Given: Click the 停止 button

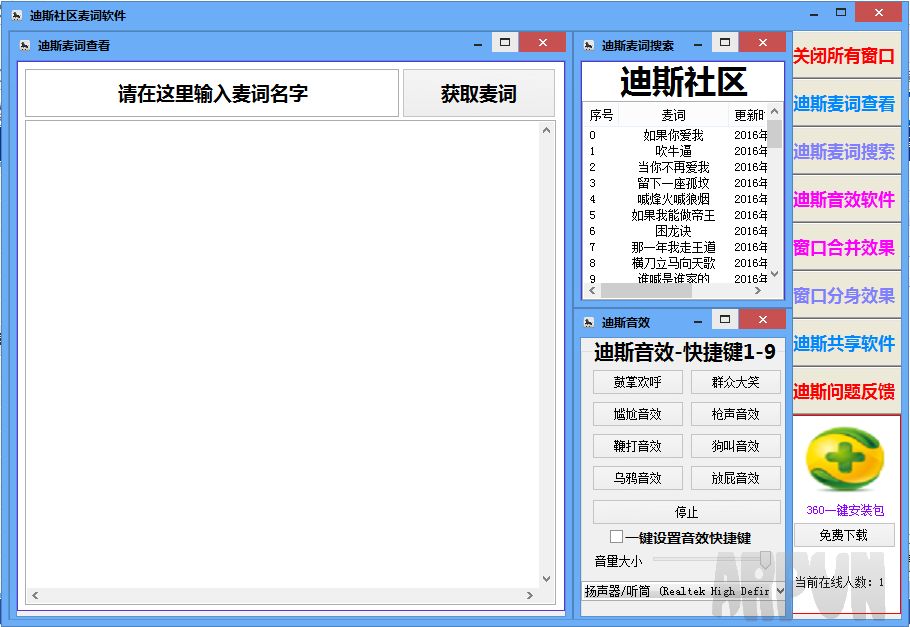Looking at the screenshot, I should pos(687,512).
